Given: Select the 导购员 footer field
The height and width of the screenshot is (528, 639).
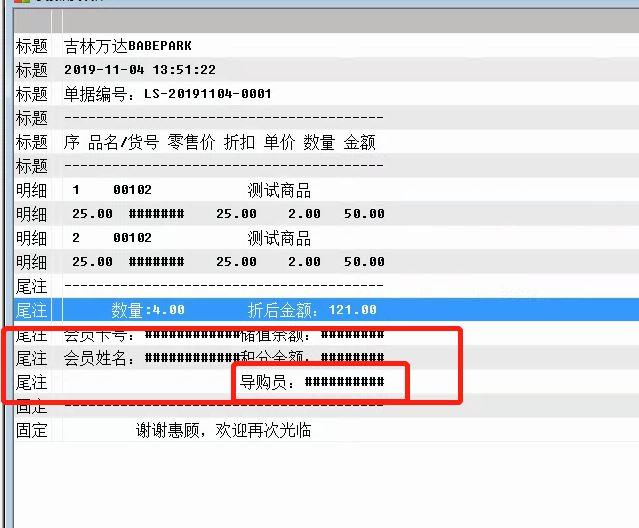Looking at the screenshot, I should (312, 382).
